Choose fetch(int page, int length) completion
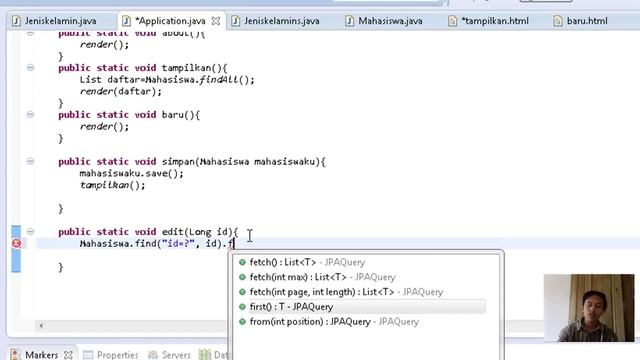640x360 pixels. pos(346,292)
